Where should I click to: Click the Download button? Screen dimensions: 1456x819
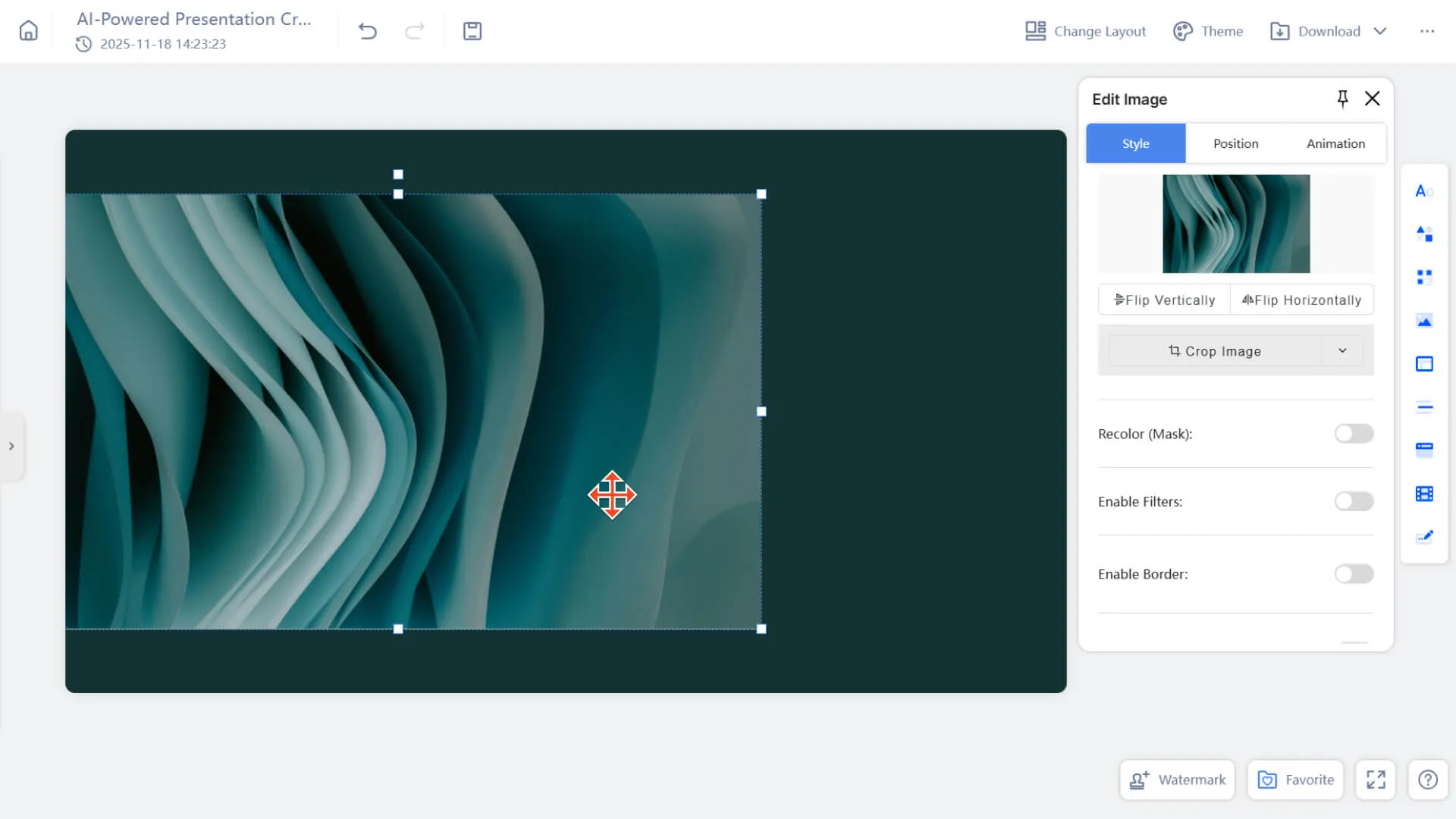(x=1316, y=31)
